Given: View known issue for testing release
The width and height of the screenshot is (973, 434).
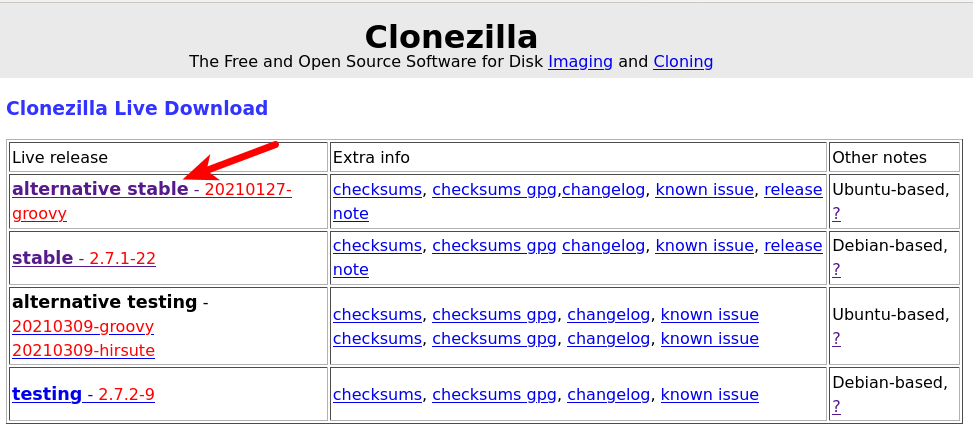Looking at the screenshot, I should point(710,394).
